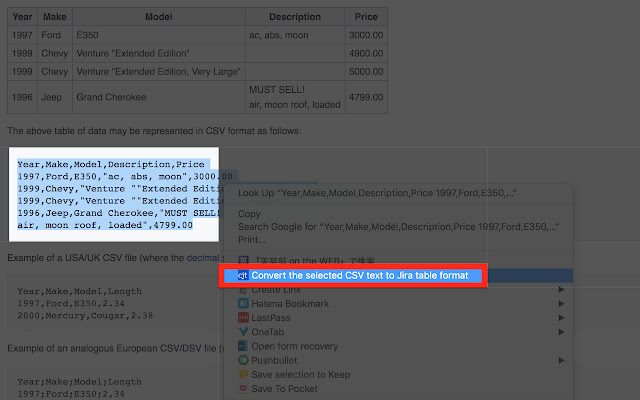Click the Open form recovery icon
The width and height of the screenshot is (640, 400).
pos(243,346)
